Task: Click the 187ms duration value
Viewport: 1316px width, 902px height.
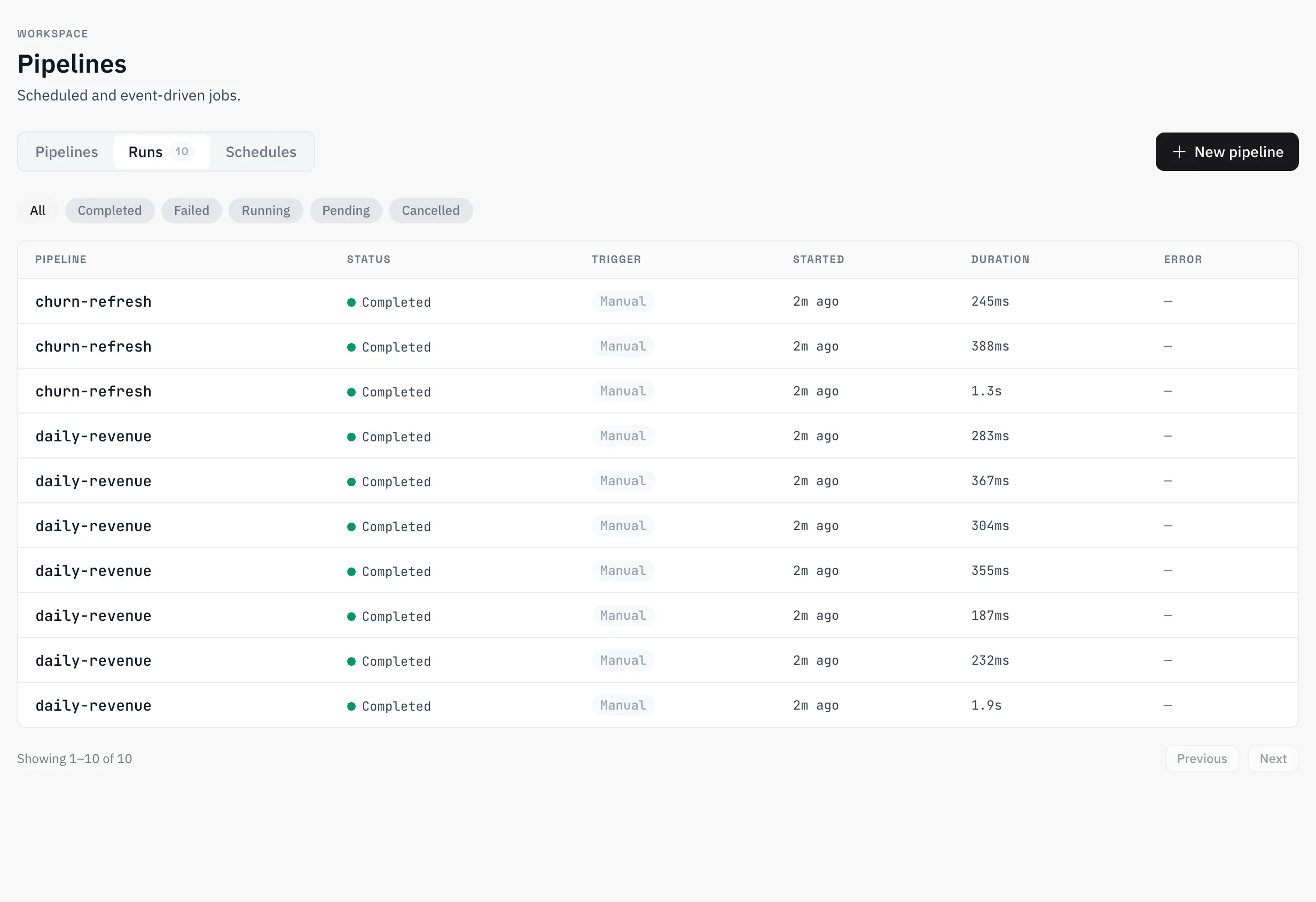Action: pyautogui.click(x=990, y=615)
